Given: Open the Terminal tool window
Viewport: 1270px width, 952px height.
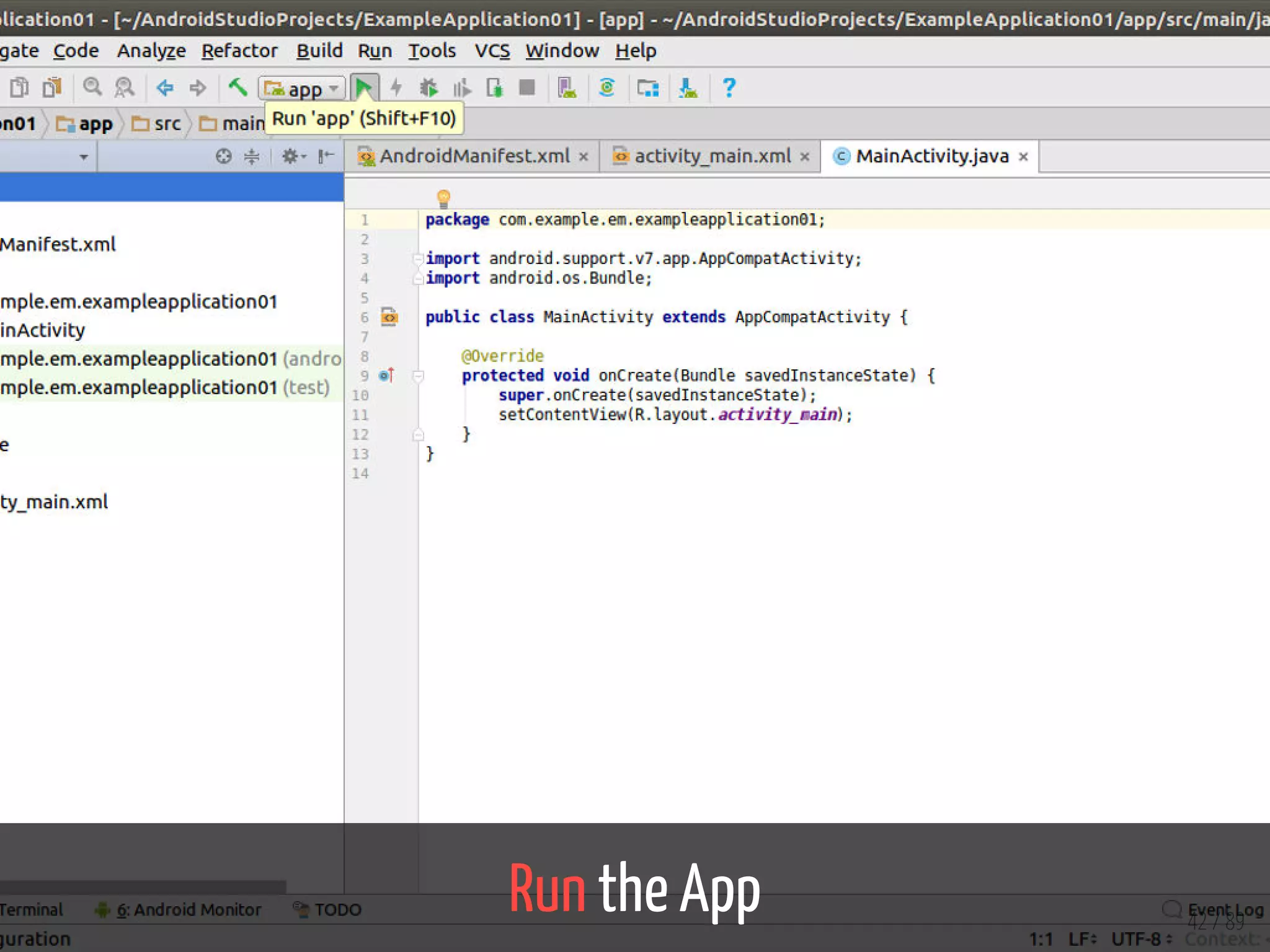Looking at the screenshot, I should tap(32, 909).
